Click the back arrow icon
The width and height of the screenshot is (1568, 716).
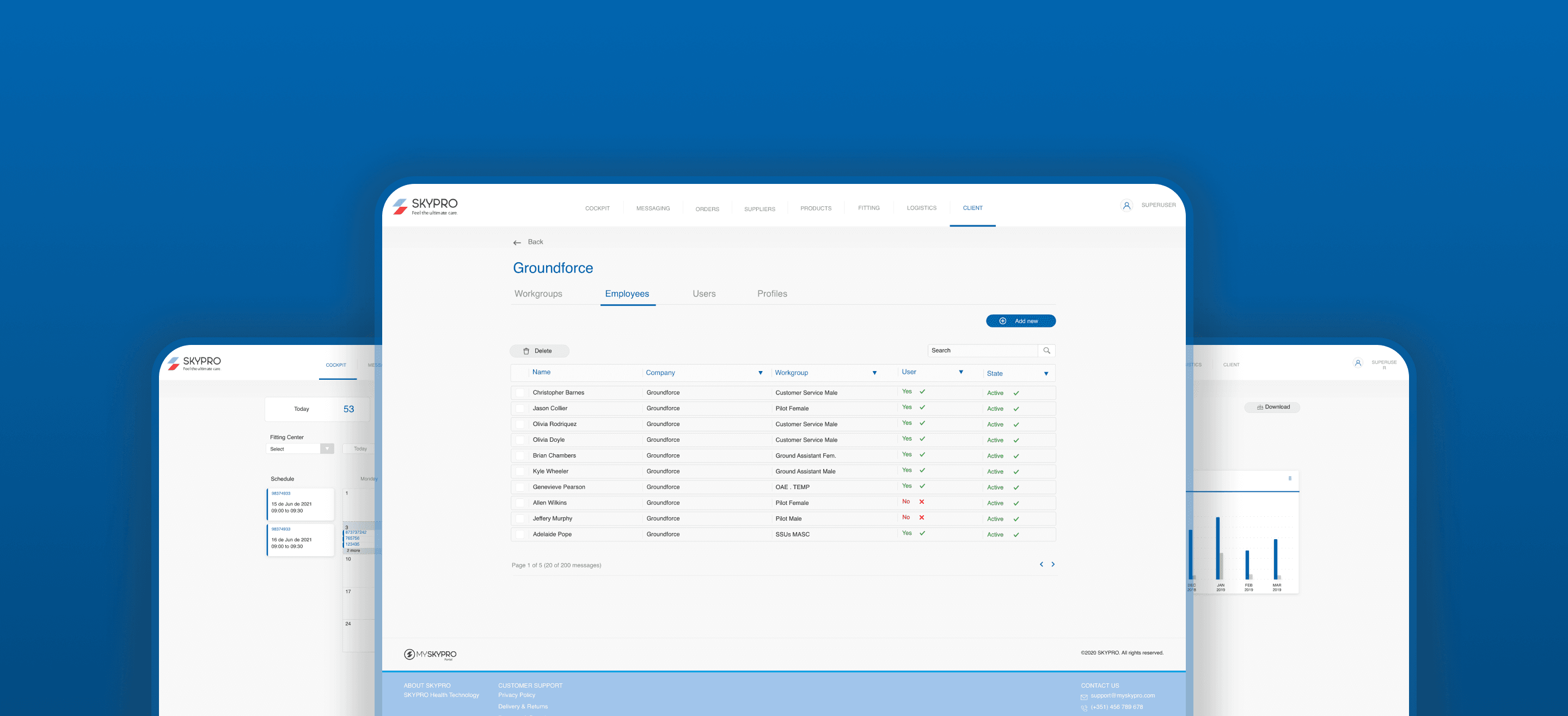(517, 243)
